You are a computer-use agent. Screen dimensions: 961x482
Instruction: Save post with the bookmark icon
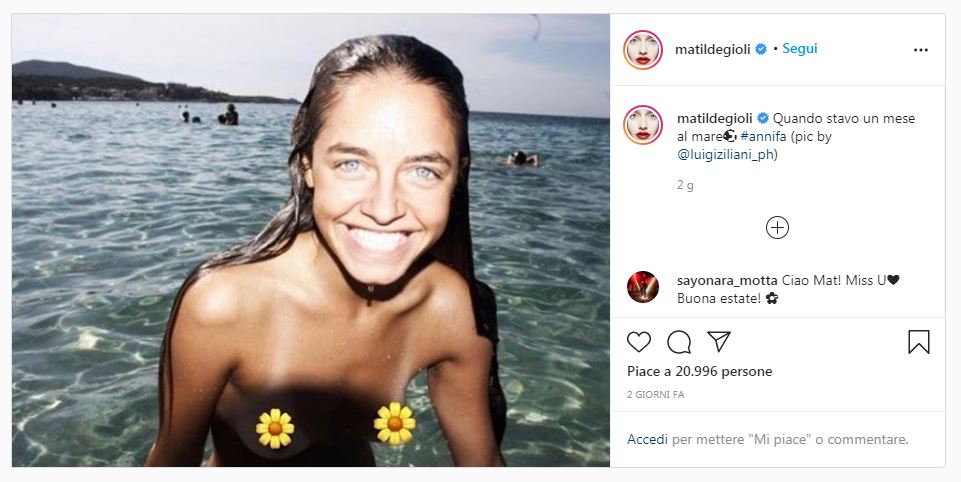click(918, 342)
